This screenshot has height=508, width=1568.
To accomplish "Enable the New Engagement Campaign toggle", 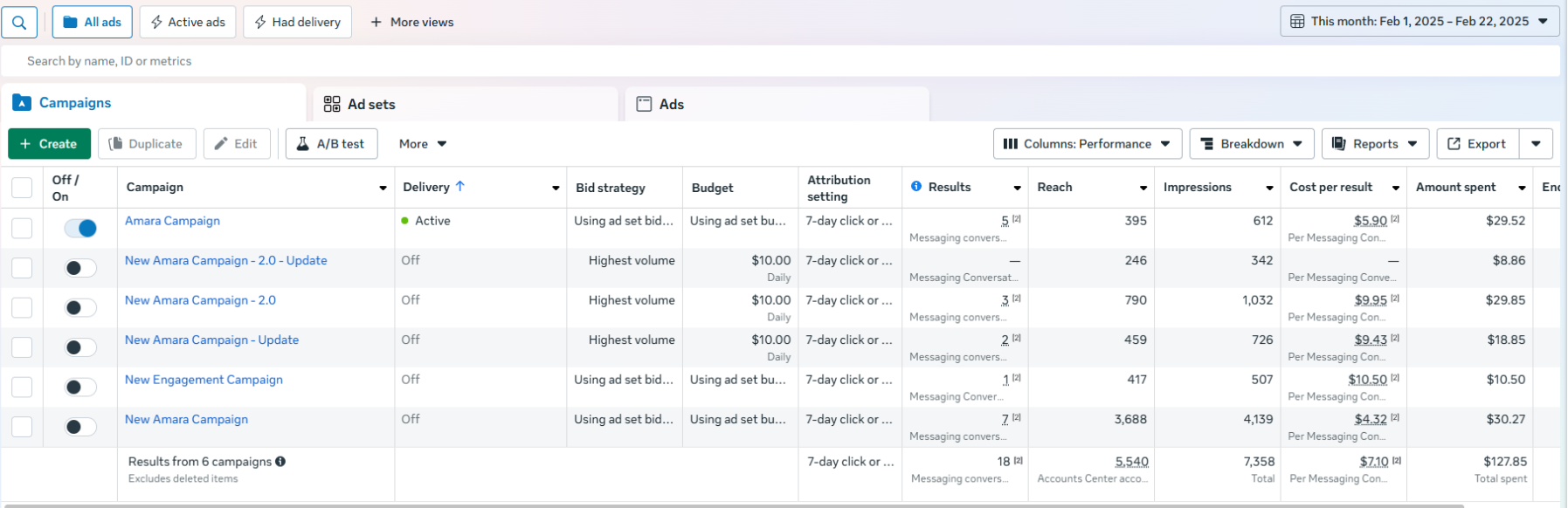I will click(80, 388).
